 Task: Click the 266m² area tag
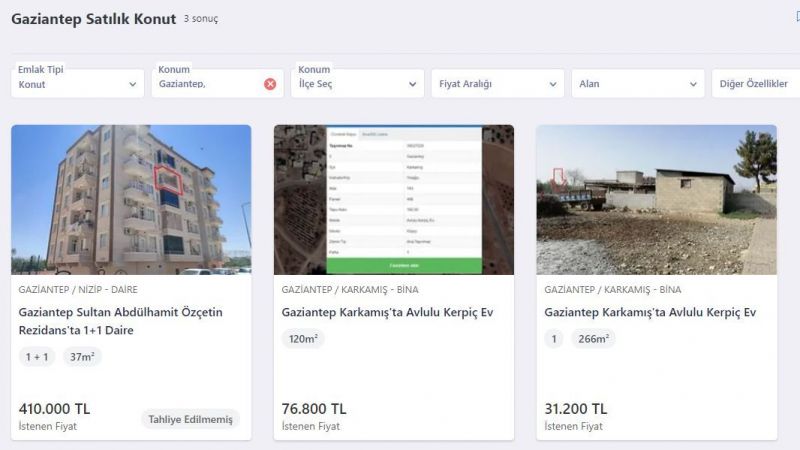pos(593,339)
